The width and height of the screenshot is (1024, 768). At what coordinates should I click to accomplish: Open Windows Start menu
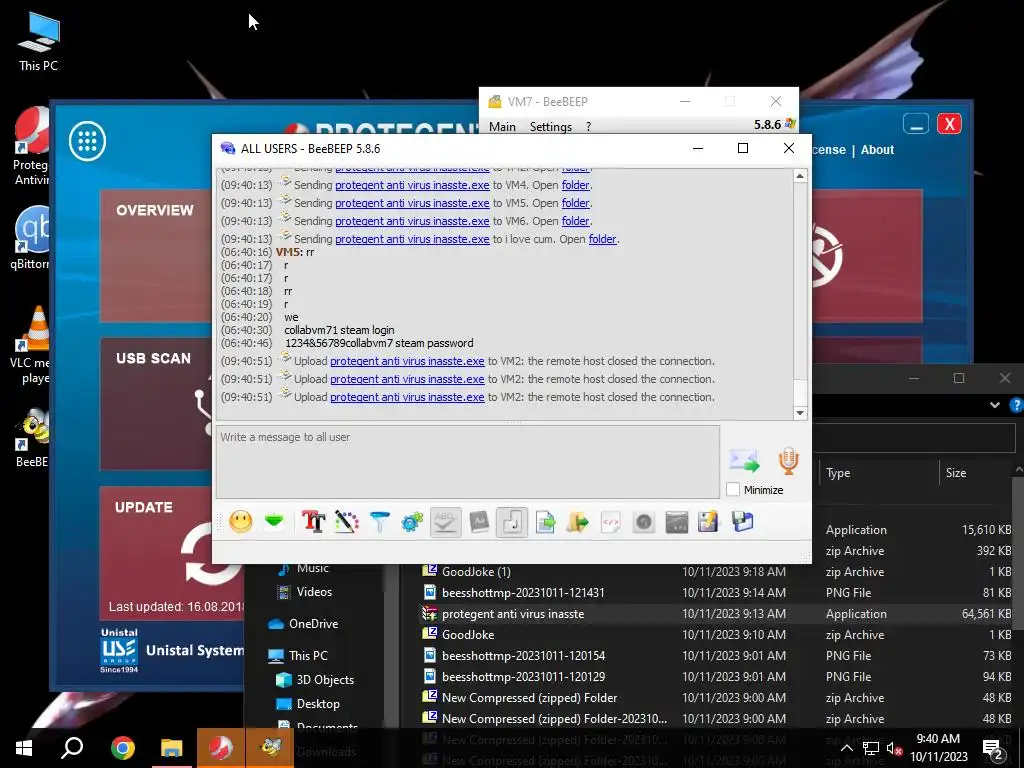click(24, 748)
